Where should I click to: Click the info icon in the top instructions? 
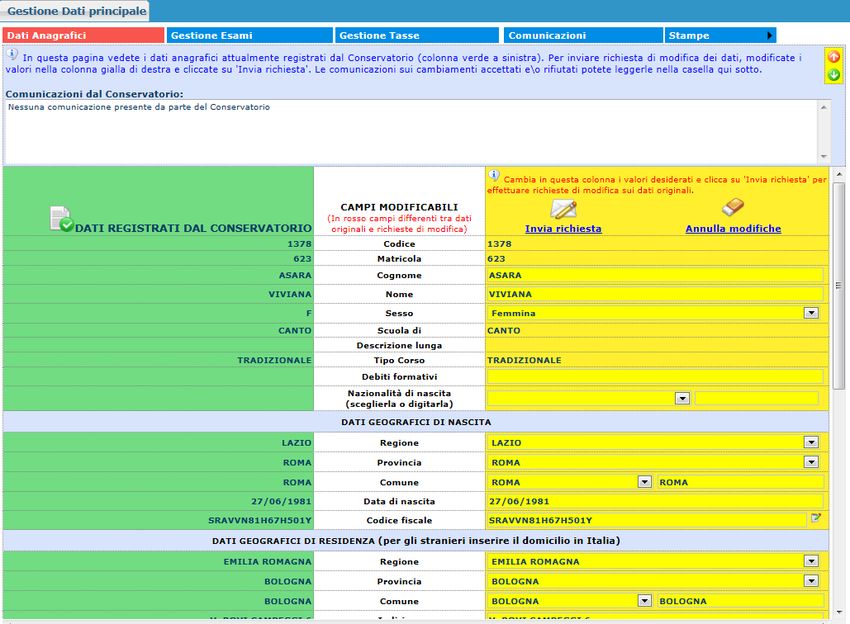12,55
